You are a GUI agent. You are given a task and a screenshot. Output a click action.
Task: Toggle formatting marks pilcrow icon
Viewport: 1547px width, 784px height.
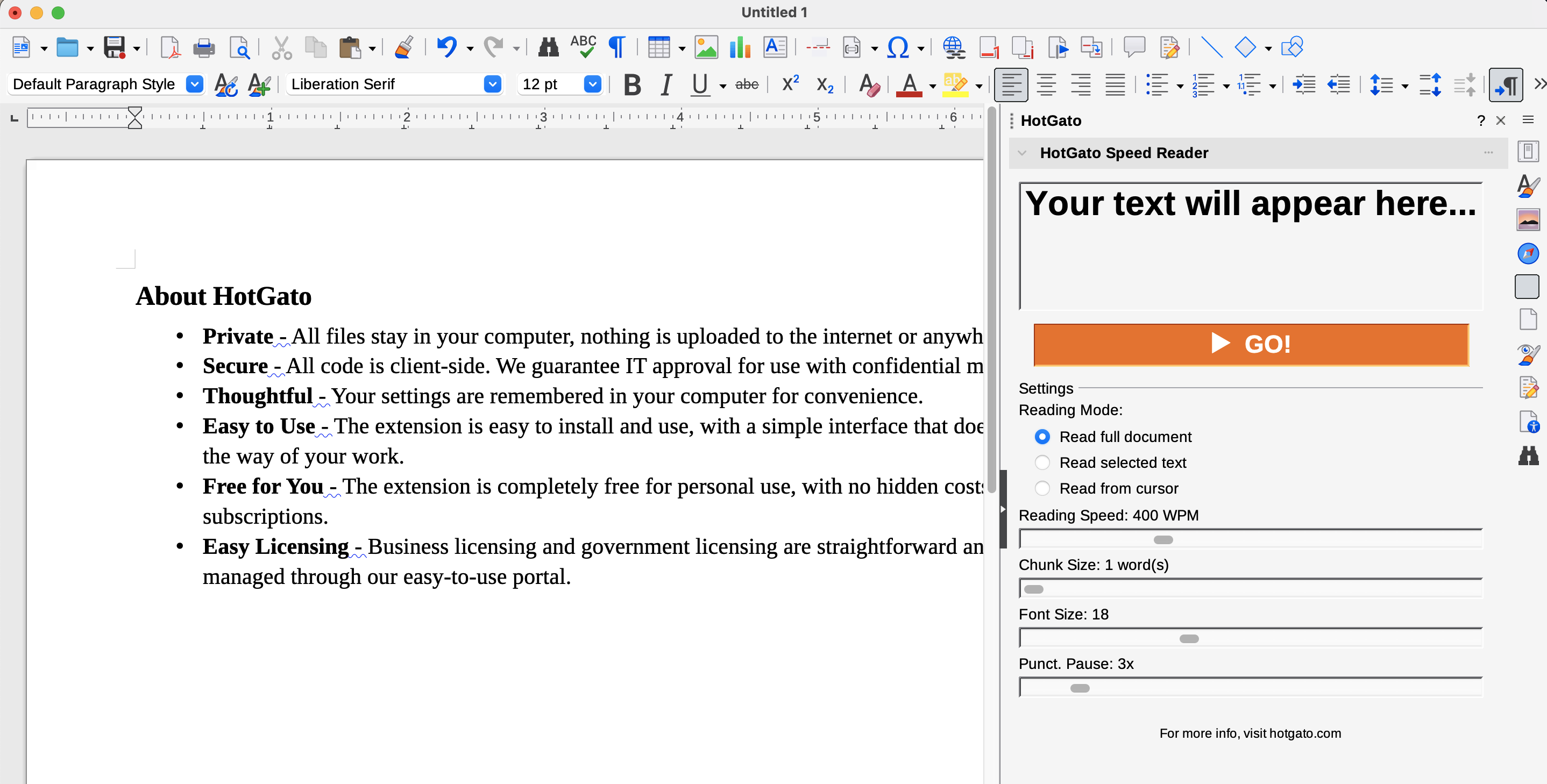(618, 47)
